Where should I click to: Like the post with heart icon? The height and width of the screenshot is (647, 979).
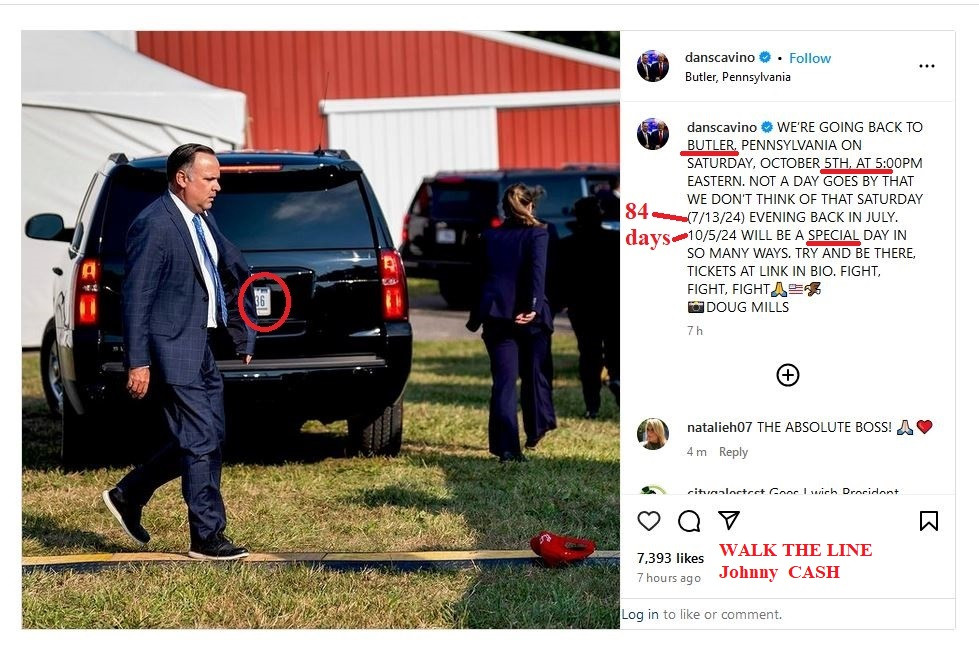pos(649,521)
